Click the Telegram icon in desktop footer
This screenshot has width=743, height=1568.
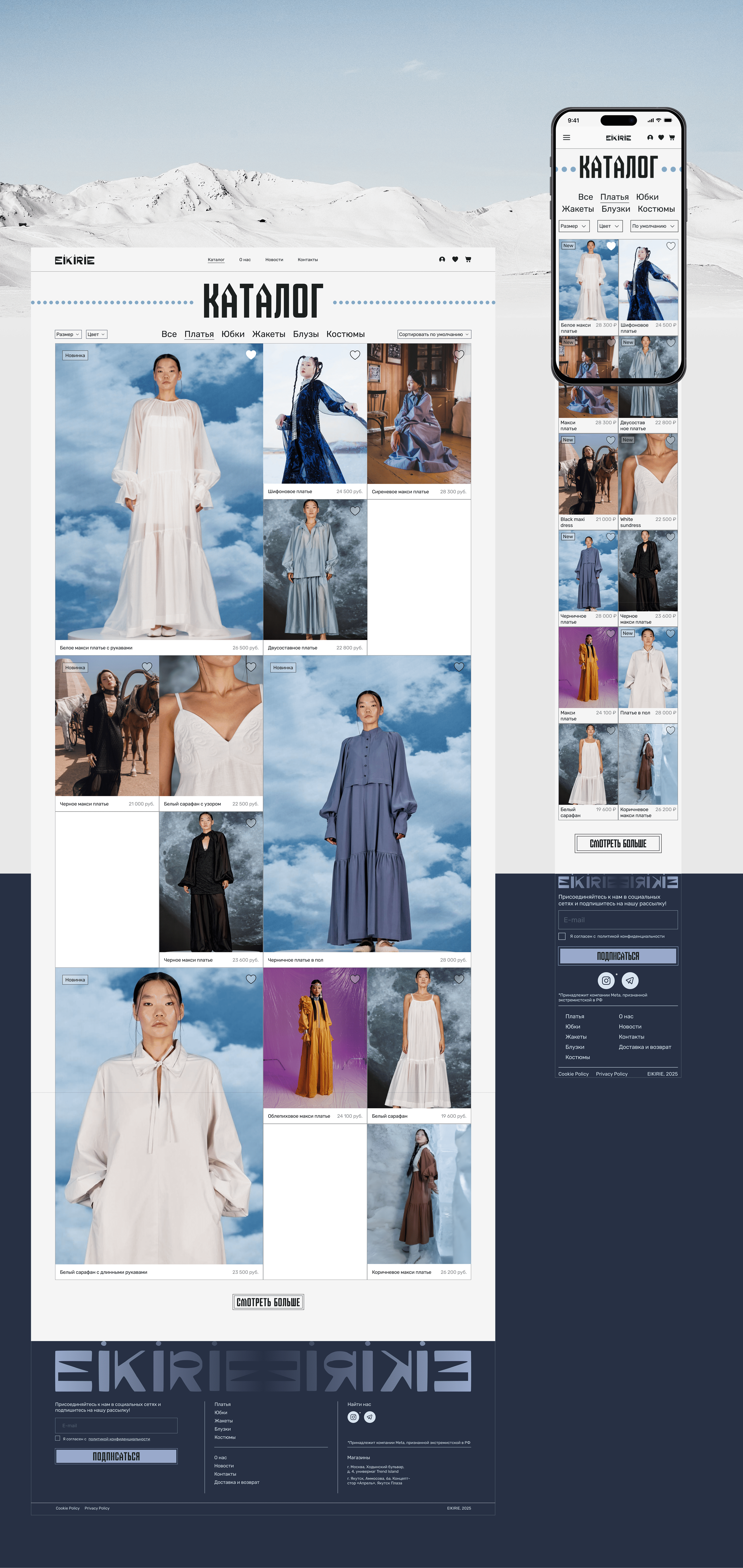click(x=369, y=1417)
